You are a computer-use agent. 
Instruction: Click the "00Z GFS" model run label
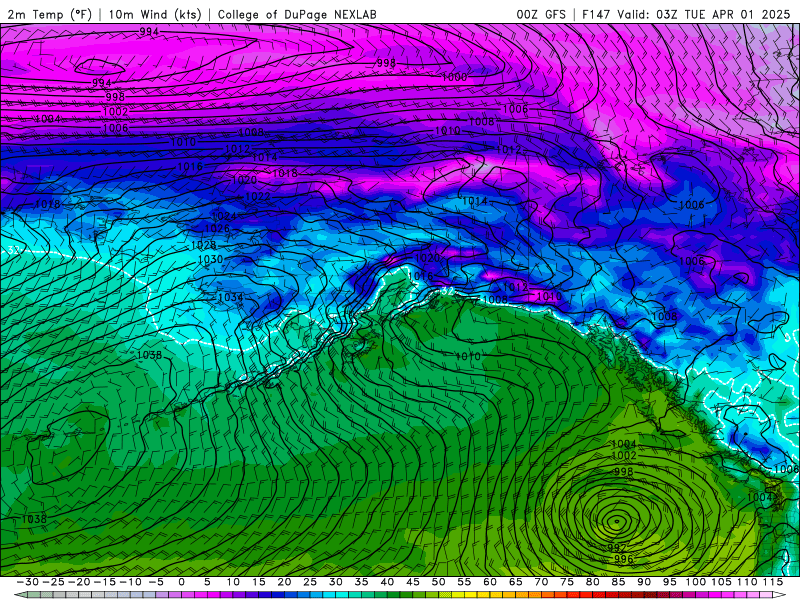pyautogui.click(x=541, y=14)
